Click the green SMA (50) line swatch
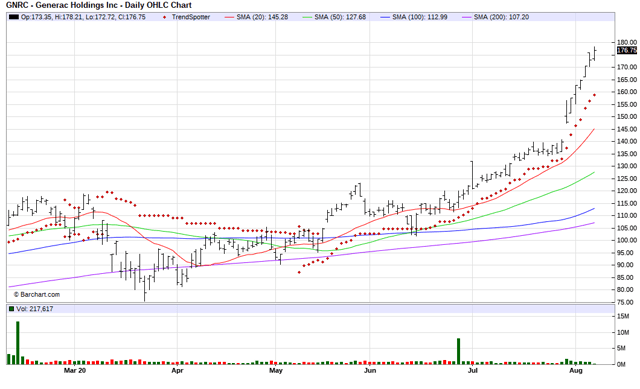 tap(307, 17)
